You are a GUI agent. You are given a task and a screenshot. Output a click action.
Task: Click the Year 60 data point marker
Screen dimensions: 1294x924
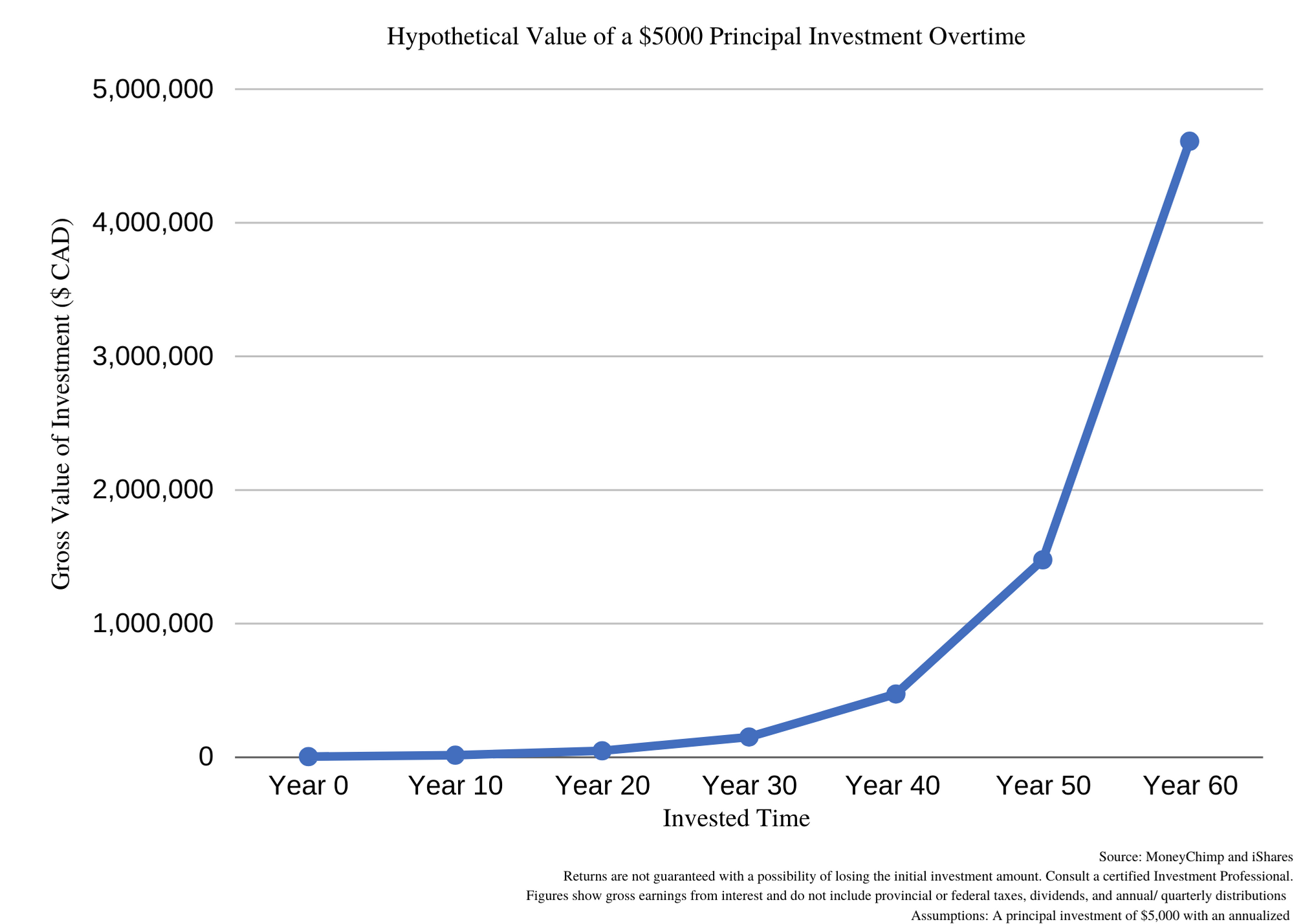click(1189, 141)
